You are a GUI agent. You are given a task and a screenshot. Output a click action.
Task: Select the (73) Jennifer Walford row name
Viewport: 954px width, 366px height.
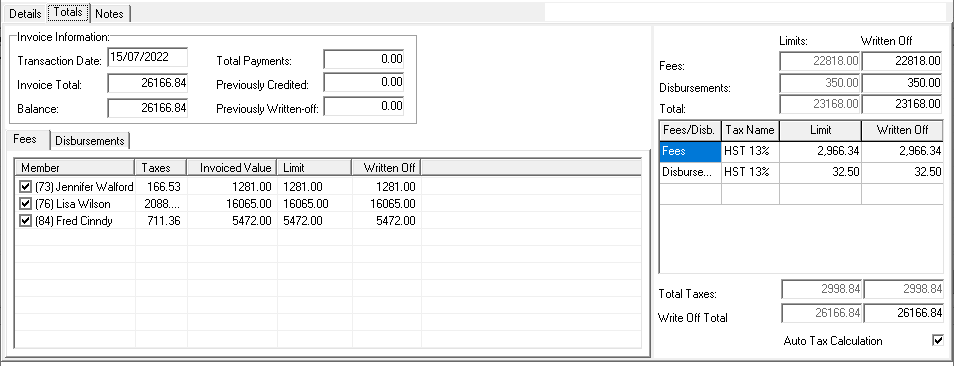84,187
